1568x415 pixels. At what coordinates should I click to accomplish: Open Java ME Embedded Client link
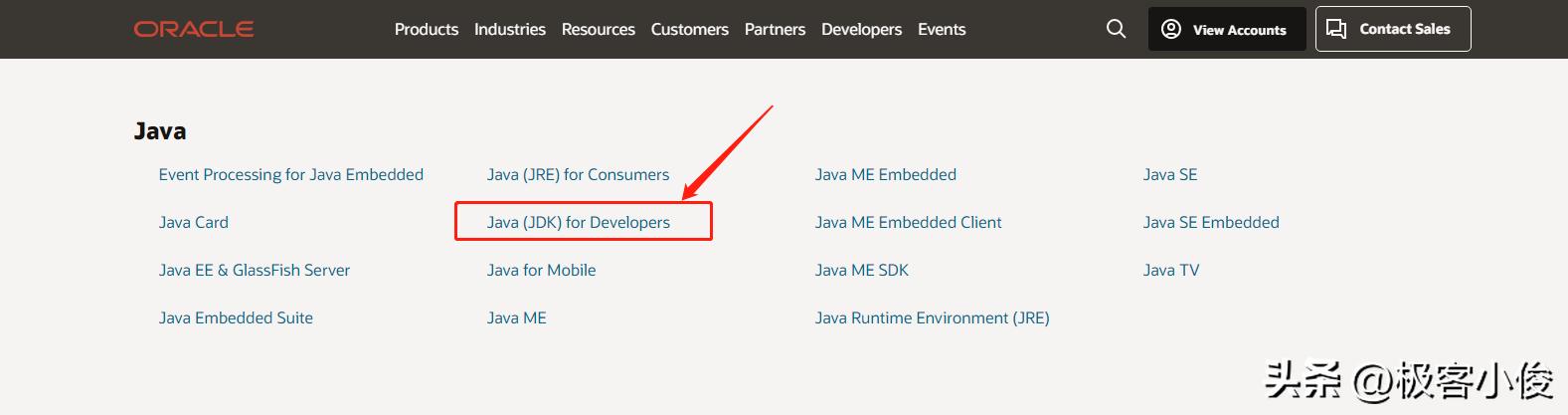pos(909,222)
